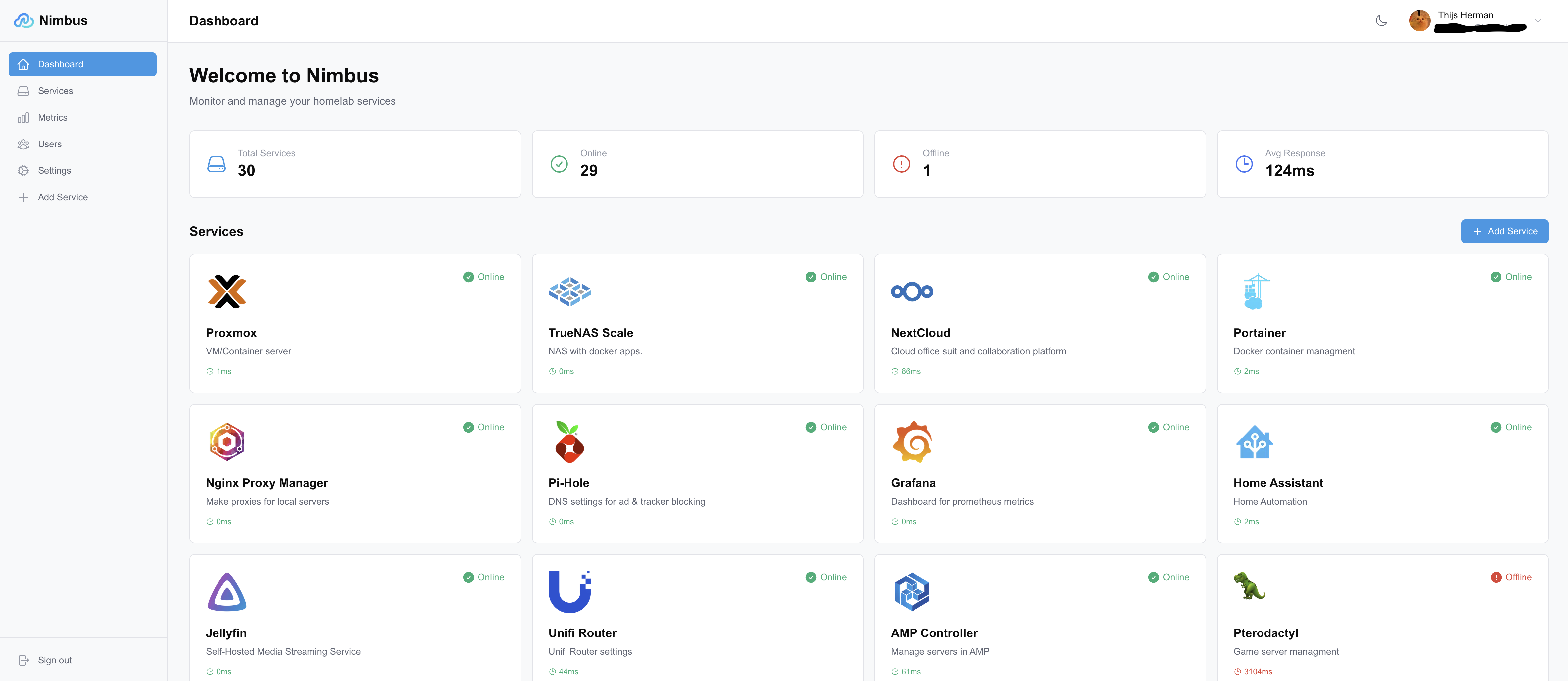Open the Metrics section
This screenshot has height=681, width=1568.
[53, 117]
